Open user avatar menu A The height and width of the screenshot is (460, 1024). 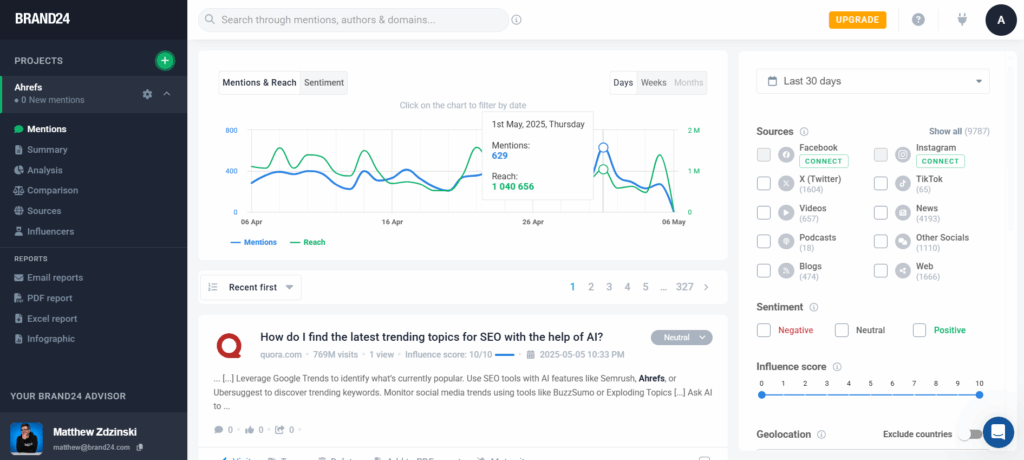(x=1001, y=20)
